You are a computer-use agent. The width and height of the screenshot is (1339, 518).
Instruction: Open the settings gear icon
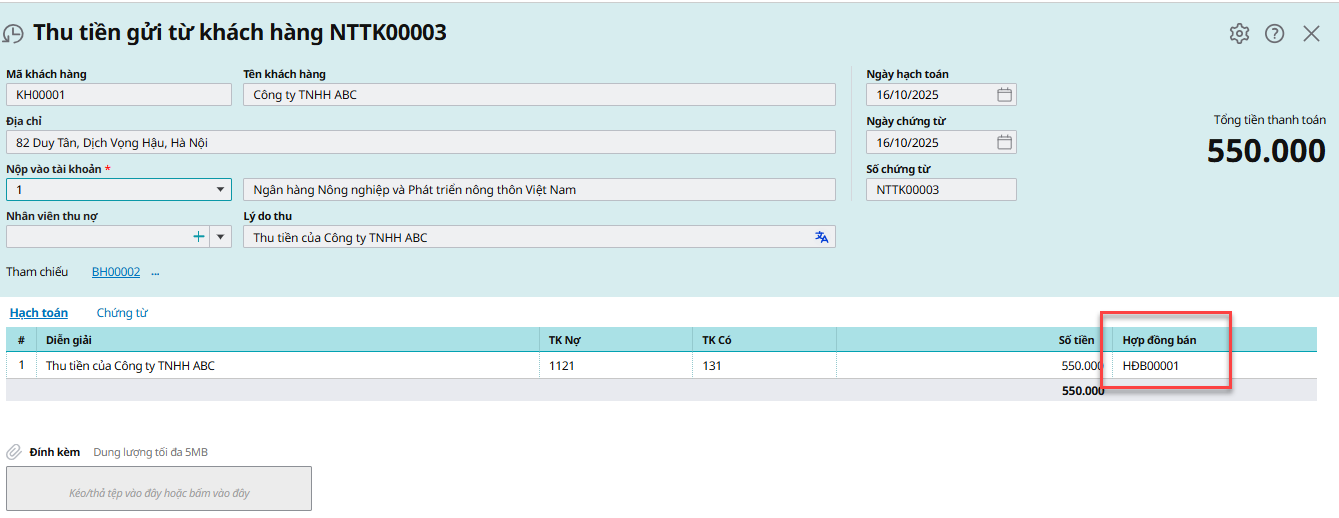point(1239,33)
